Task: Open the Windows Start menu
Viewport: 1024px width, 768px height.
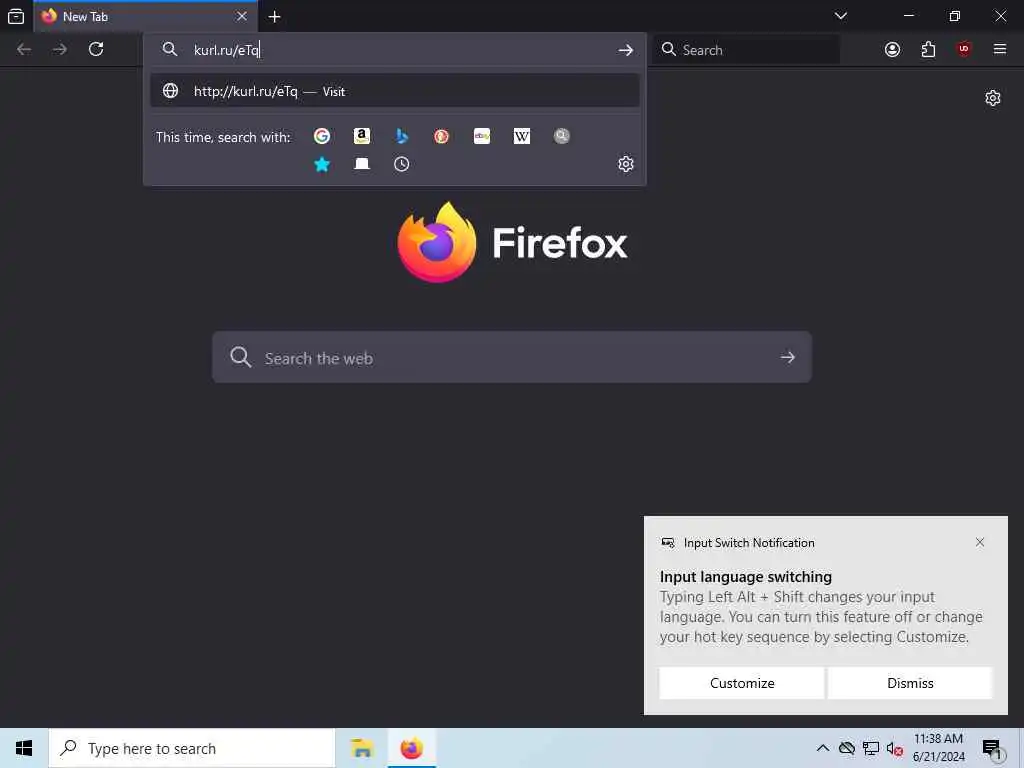Action: pyautogui.click(x=24, y=748)
